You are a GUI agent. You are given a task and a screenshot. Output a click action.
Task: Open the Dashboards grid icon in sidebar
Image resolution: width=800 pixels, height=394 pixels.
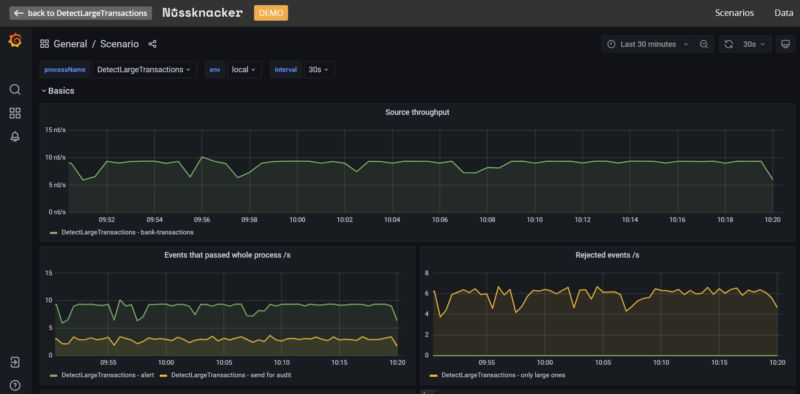tap(15, 113)
